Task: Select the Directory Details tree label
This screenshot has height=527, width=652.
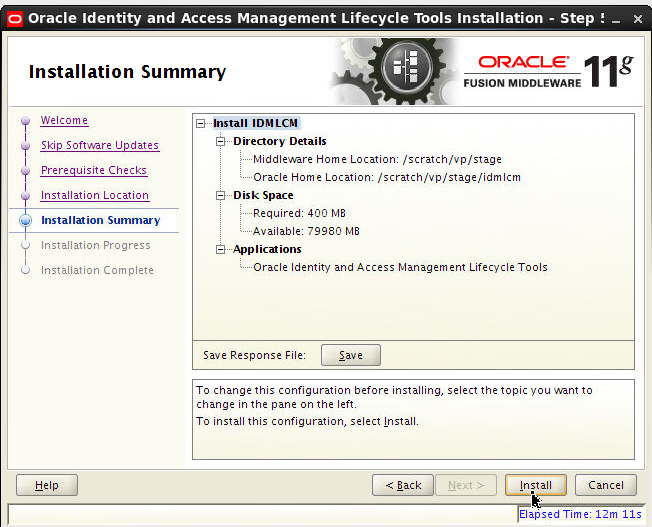Action: [279, 141]
